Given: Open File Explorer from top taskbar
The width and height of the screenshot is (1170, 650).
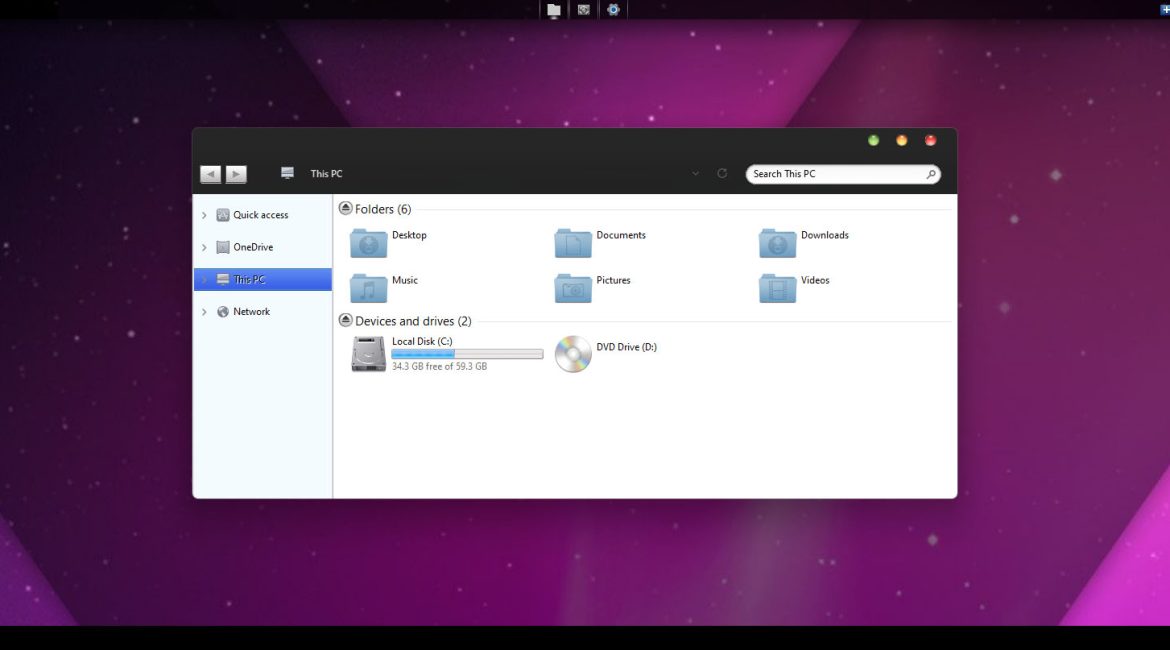Looking at the screenshot, I should (553, 10).
